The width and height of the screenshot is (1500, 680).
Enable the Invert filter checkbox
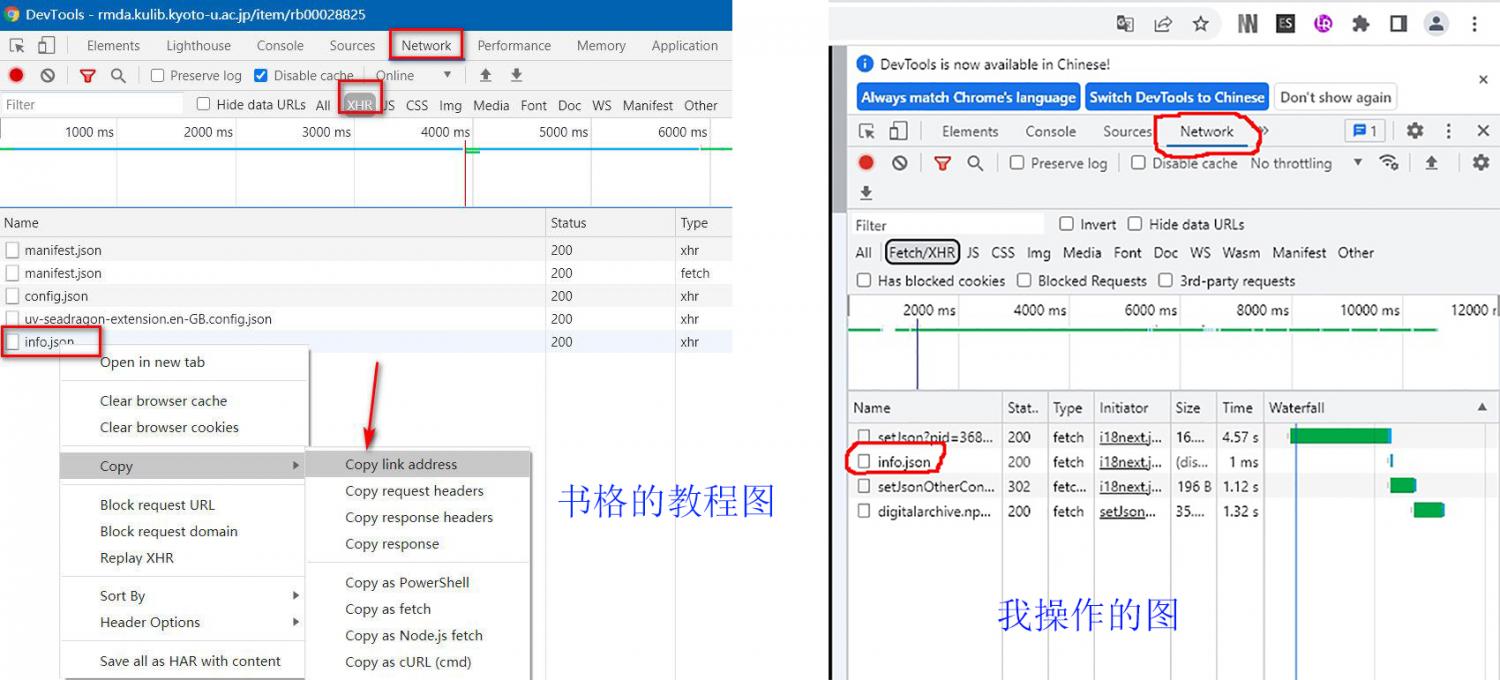coord(1066,224)
